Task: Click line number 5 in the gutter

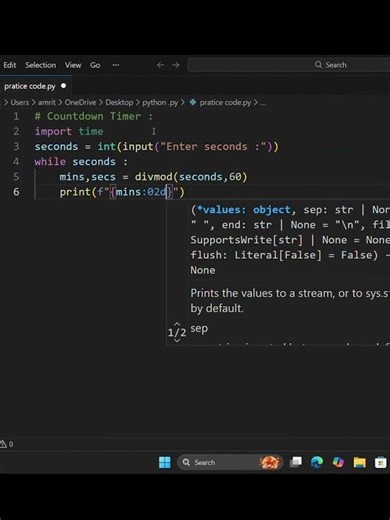Action: 16,177
